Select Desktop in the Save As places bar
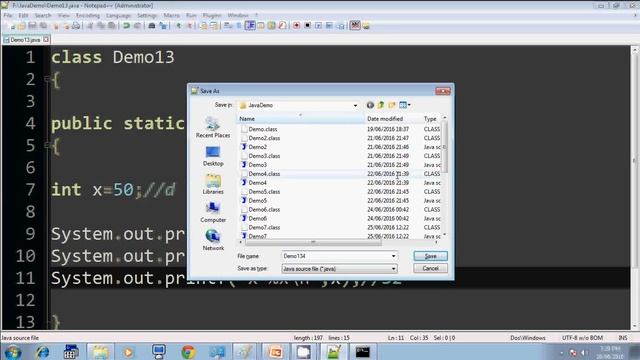 [x=213, y=156]
